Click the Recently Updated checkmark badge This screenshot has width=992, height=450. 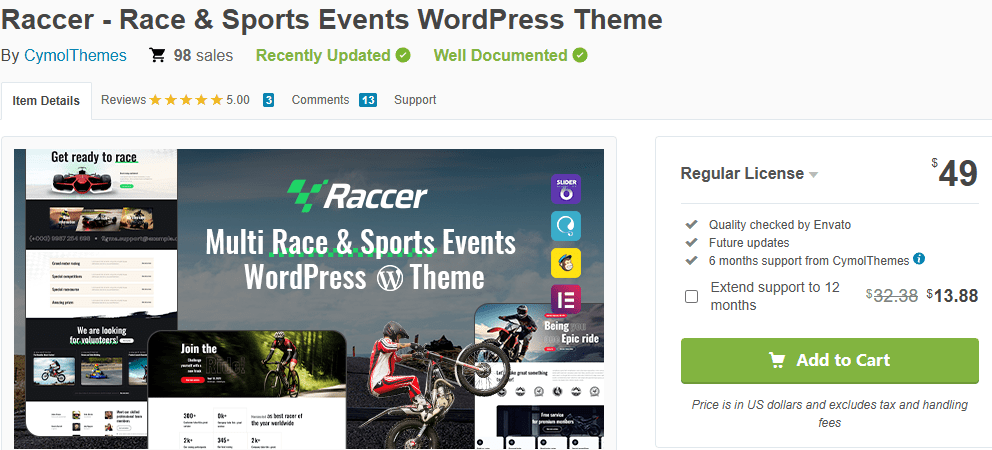pyautogui.click(x=403, y=55)
